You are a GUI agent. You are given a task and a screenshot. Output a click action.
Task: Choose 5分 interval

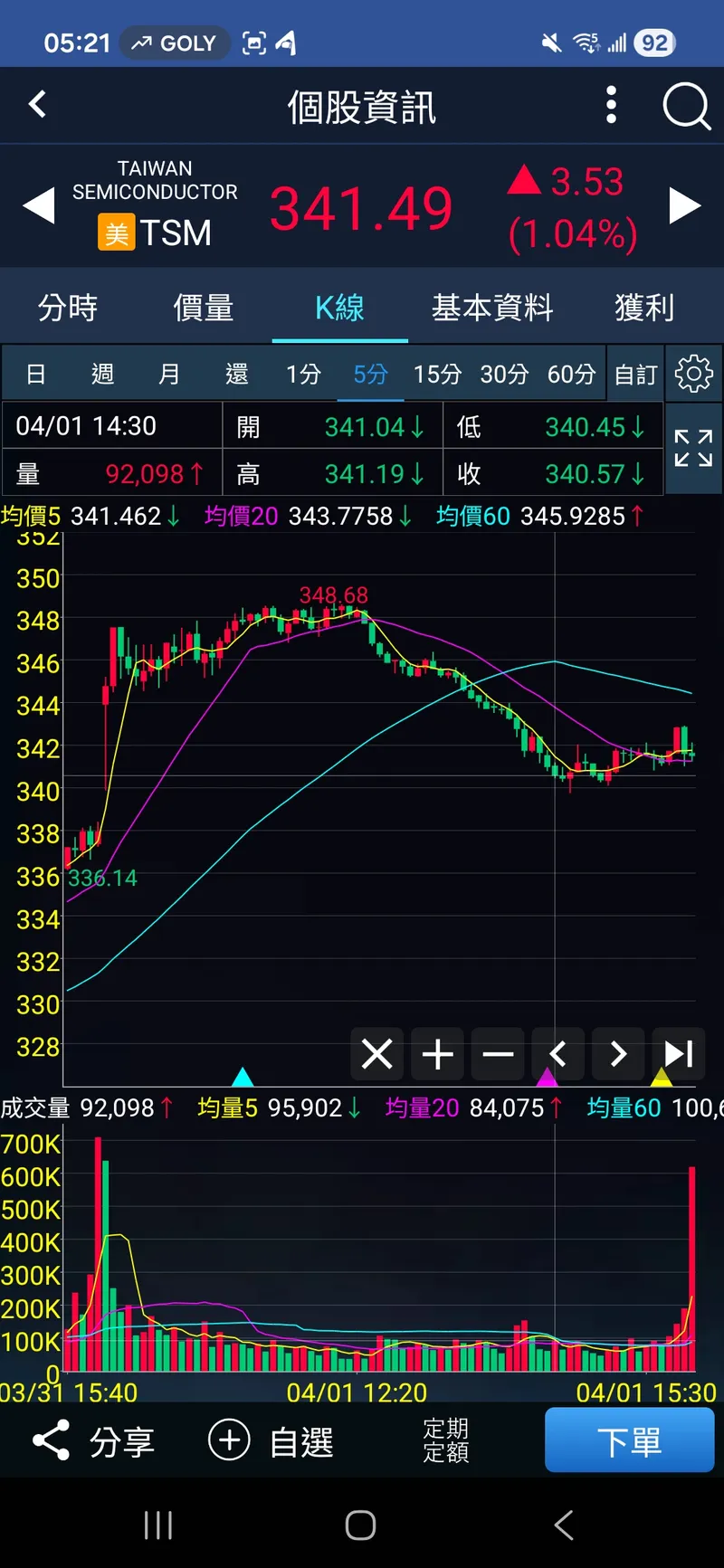pyautogui.click(x=370, y=374)
